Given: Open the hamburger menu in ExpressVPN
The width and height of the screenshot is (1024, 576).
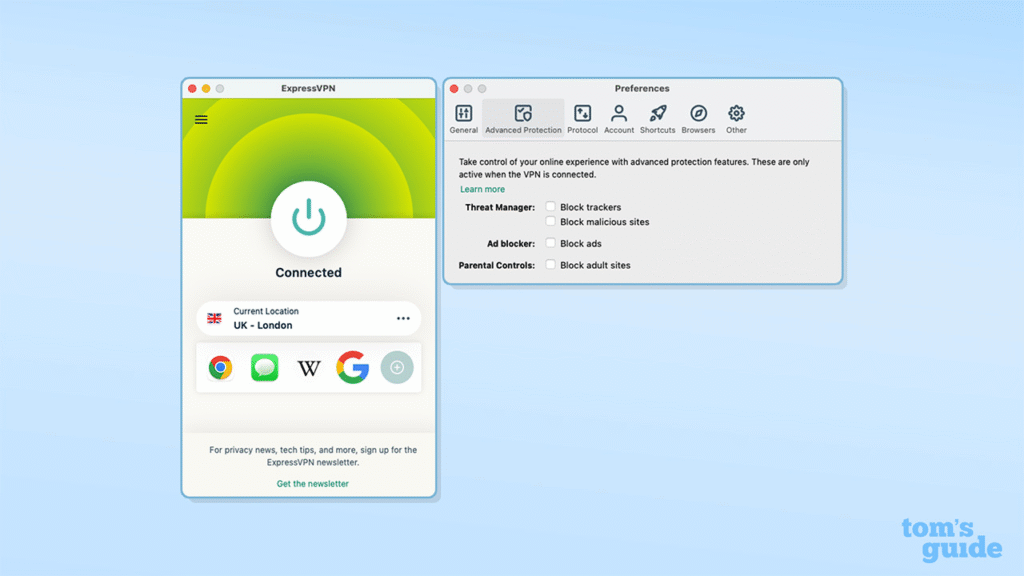Looking at the screenshot, I should click(201, 120).
